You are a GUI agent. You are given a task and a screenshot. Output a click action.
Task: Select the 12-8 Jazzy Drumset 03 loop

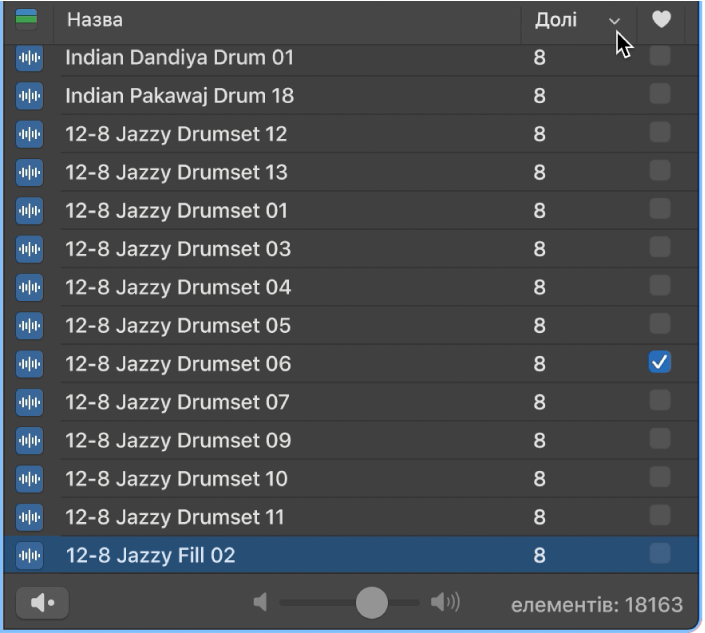[178, 249]
